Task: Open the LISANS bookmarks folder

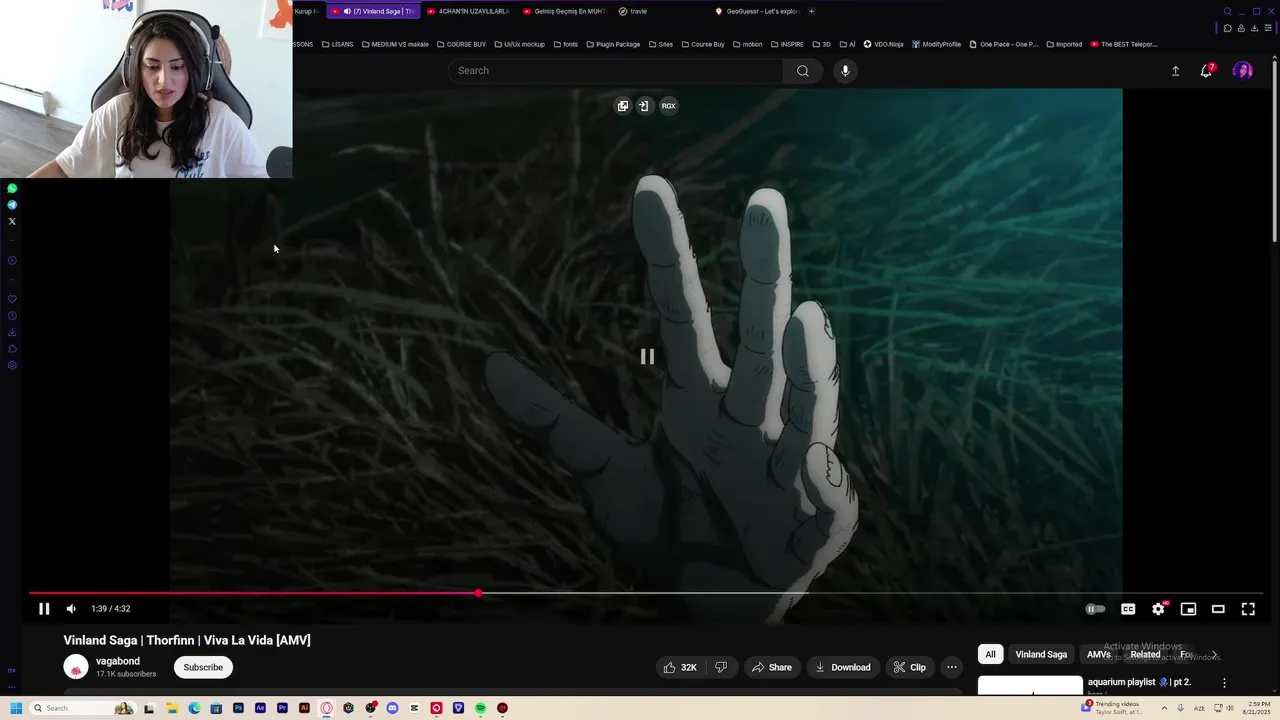Action: tap(337, 45)
